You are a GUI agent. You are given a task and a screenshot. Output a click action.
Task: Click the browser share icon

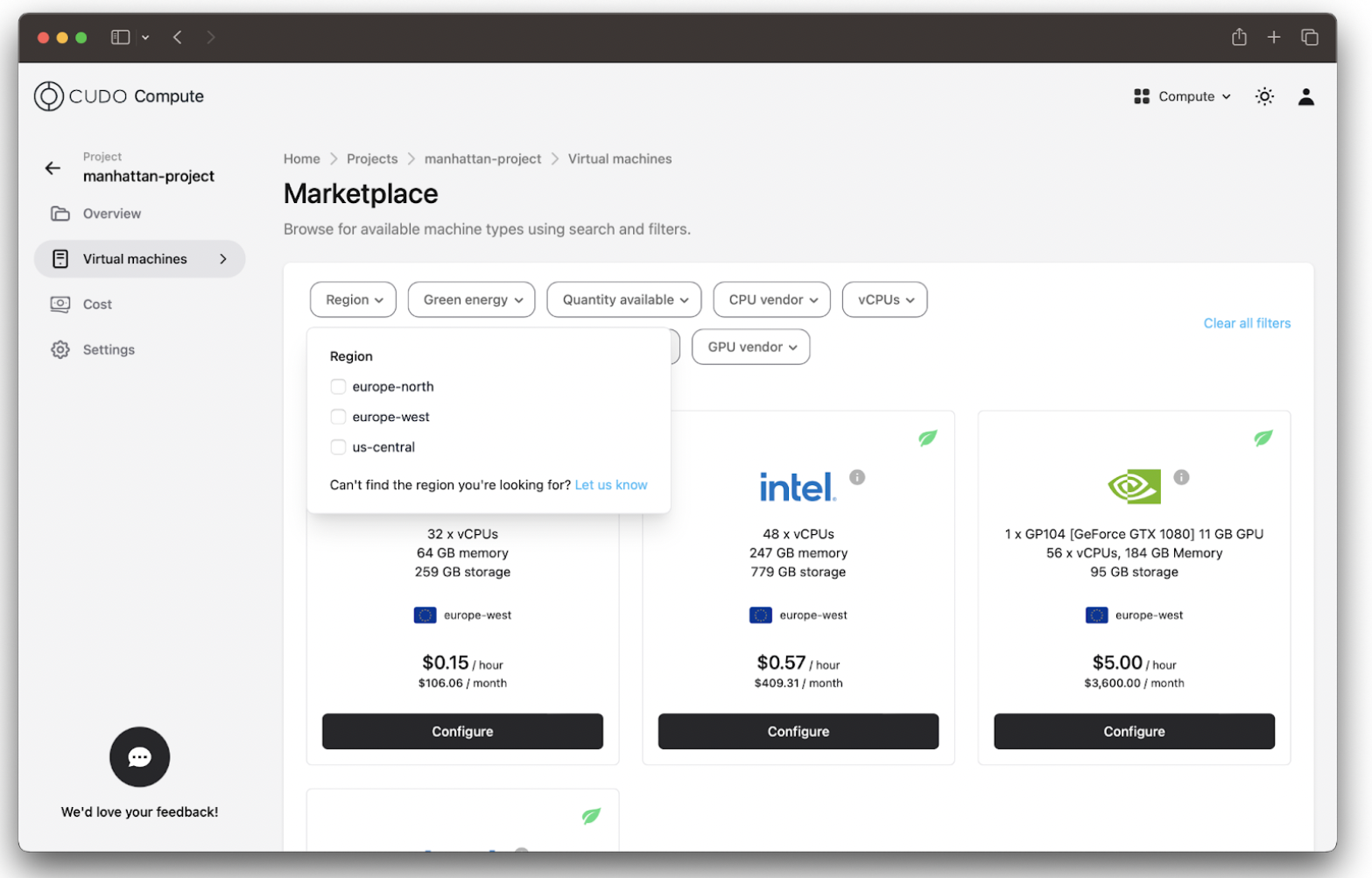point(1239,37)
